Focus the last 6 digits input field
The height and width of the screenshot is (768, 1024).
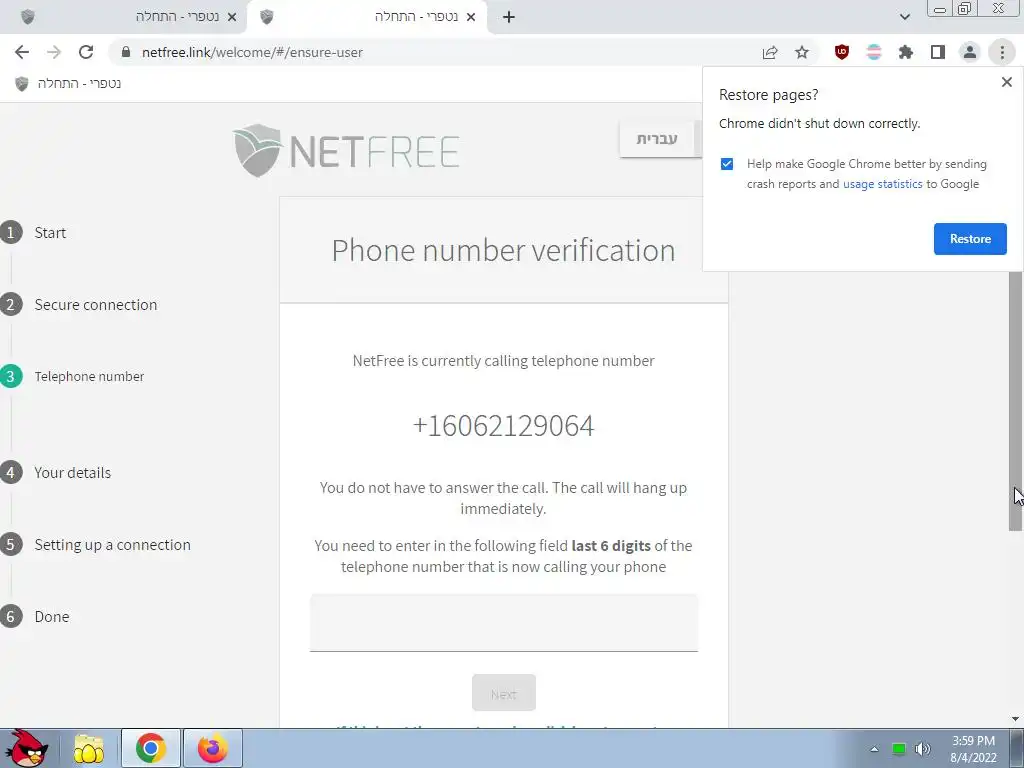tap(504, 622)
